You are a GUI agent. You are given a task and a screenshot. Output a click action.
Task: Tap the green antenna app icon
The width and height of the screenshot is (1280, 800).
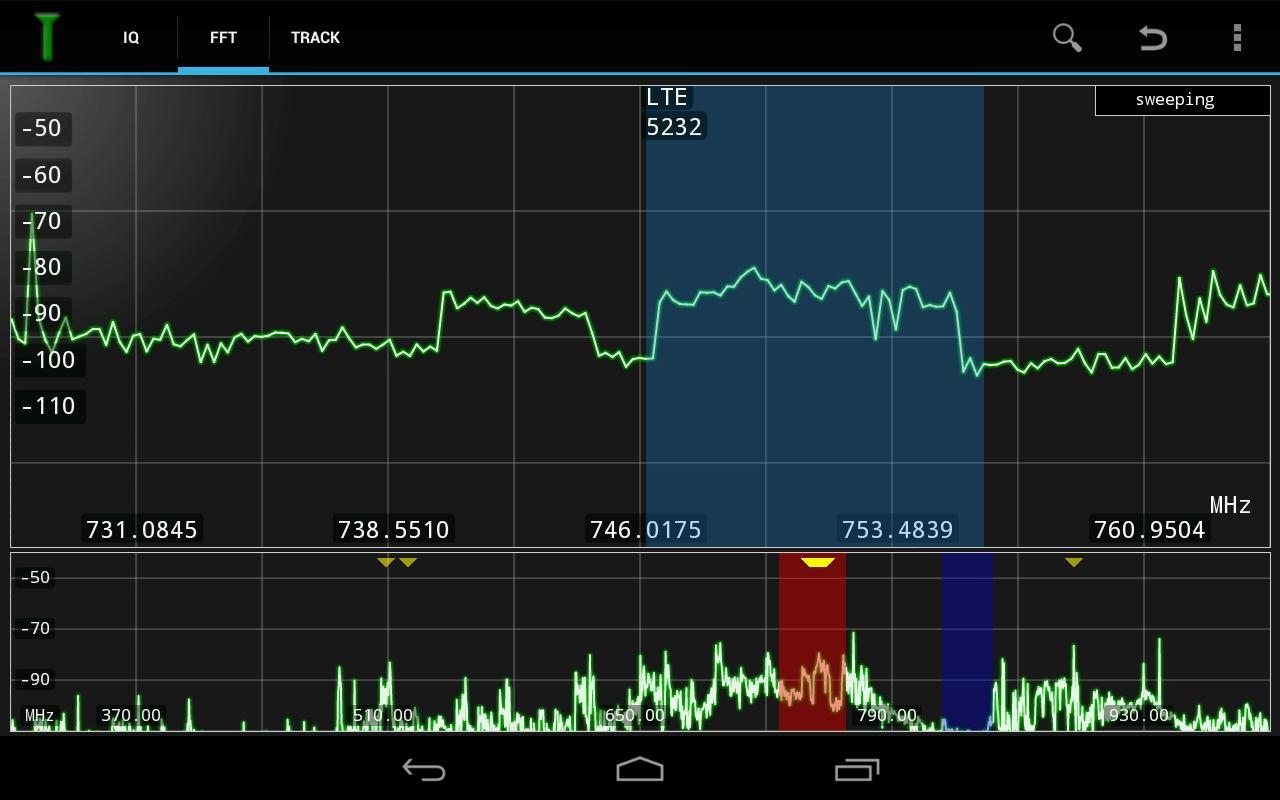click(x=46, y=37)
